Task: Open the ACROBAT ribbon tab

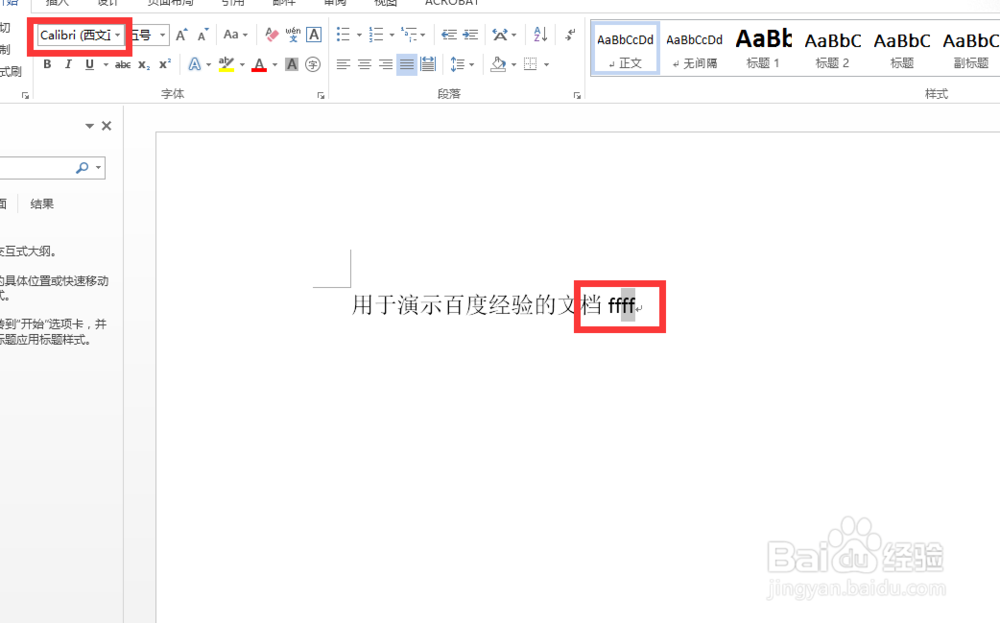Action: 452,3
